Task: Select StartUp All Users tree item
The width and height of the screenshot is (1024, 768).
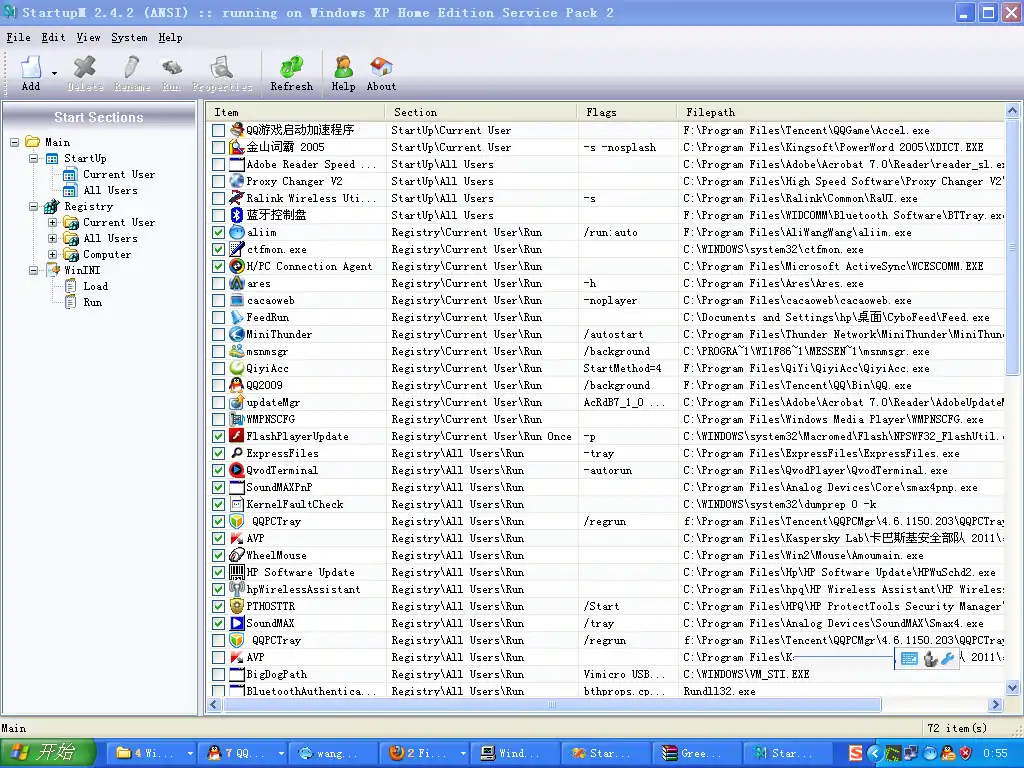Action: point(110,190)
